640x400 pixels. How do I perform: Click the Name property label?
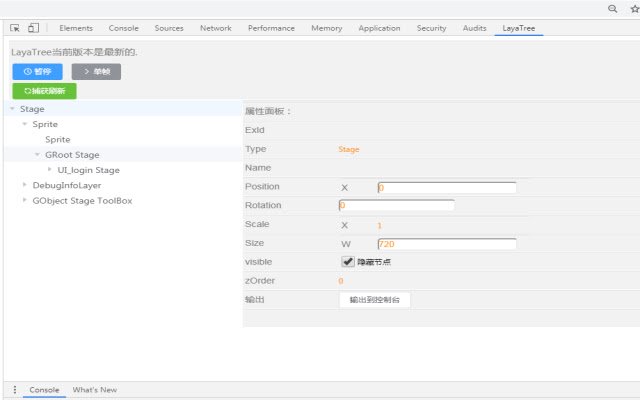[258, 168]
